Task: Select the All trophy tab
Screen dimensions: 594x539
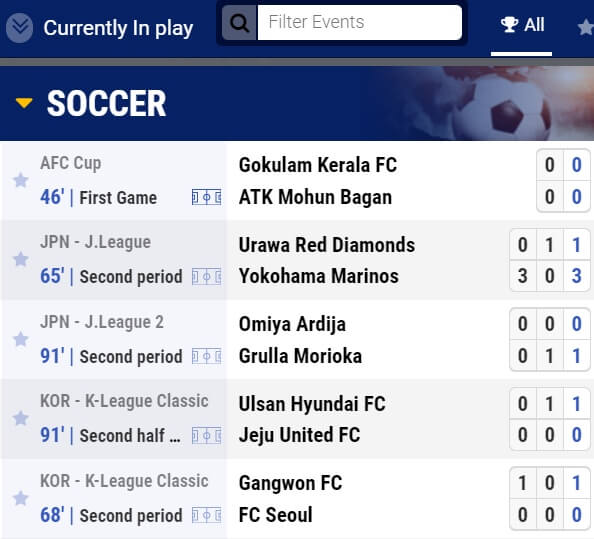Action: click(x=522, y=25)
